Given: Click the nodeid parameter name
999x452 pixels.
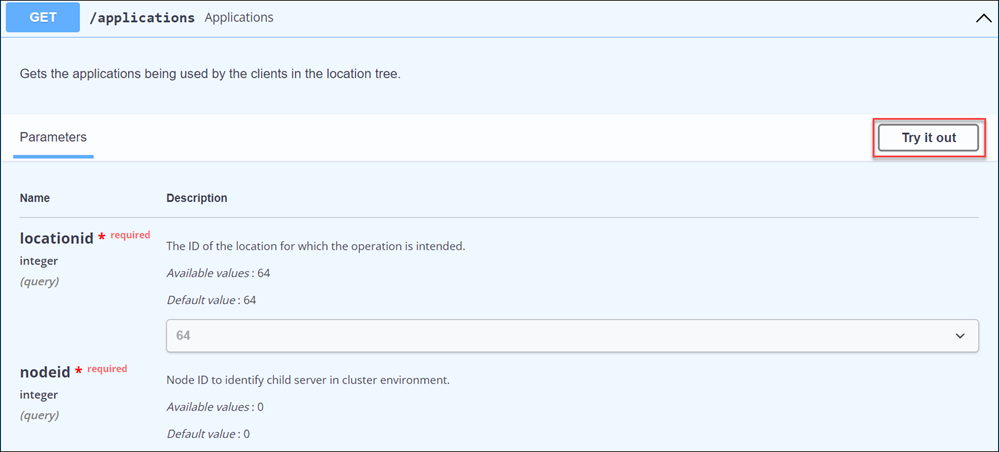Looking at the screenshot, I should 45,372.
